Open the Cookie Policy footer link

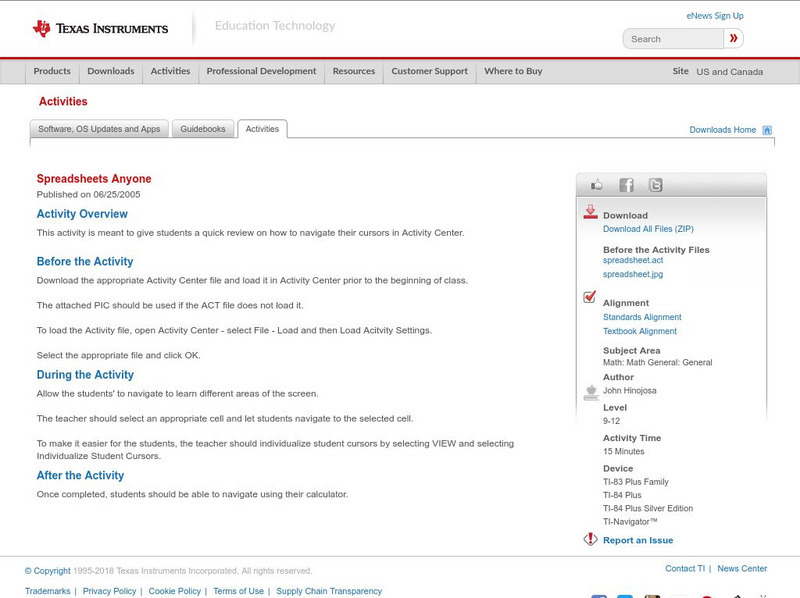(x=174, y=591)
